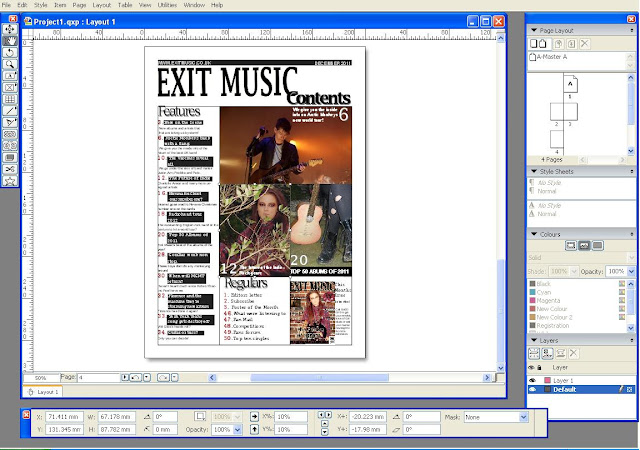The image size is (640, 450).
Task: Click the Move Item to Layer icon
Action: point(547,353)
